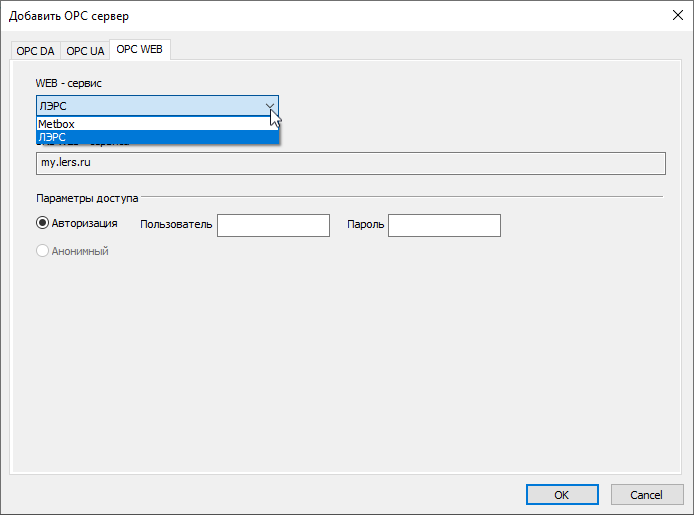Click the Пароль label text

pos(365,225)
